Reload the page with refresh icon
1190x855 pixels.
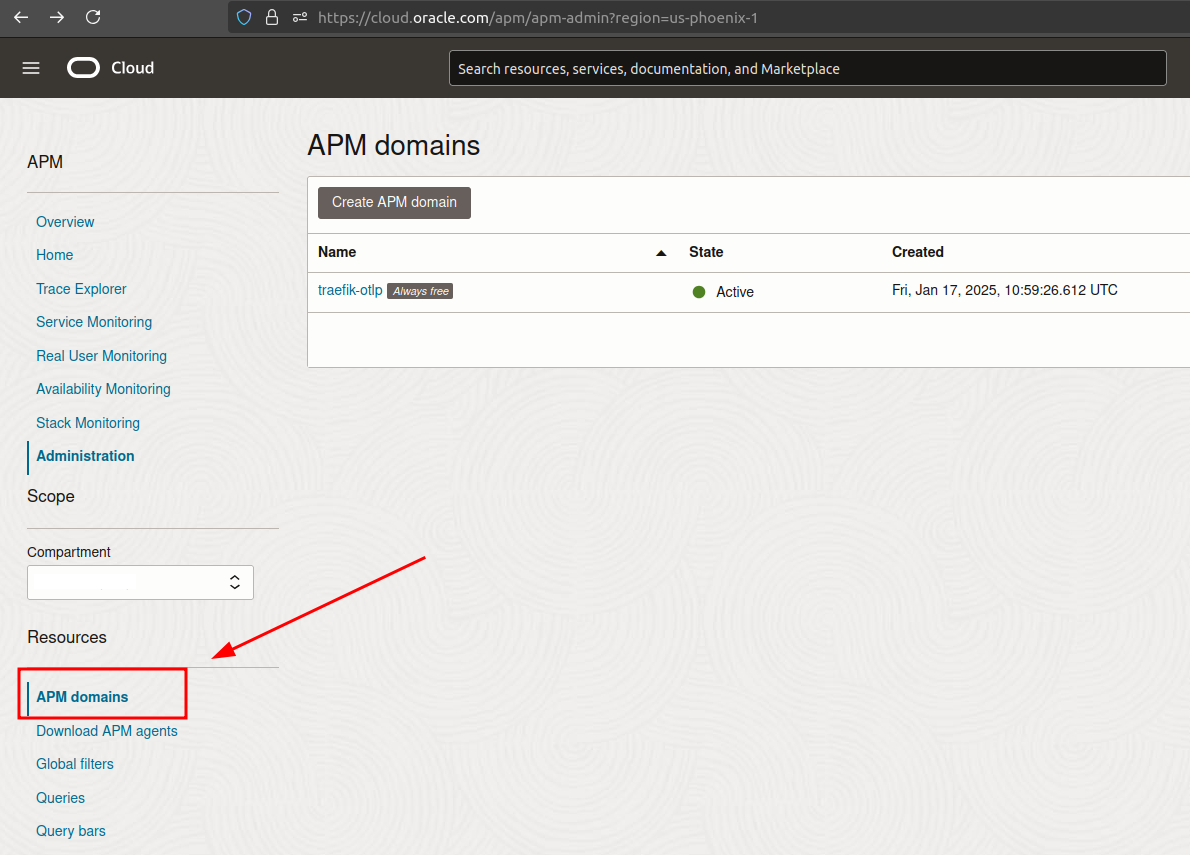(x=93, y=17)
